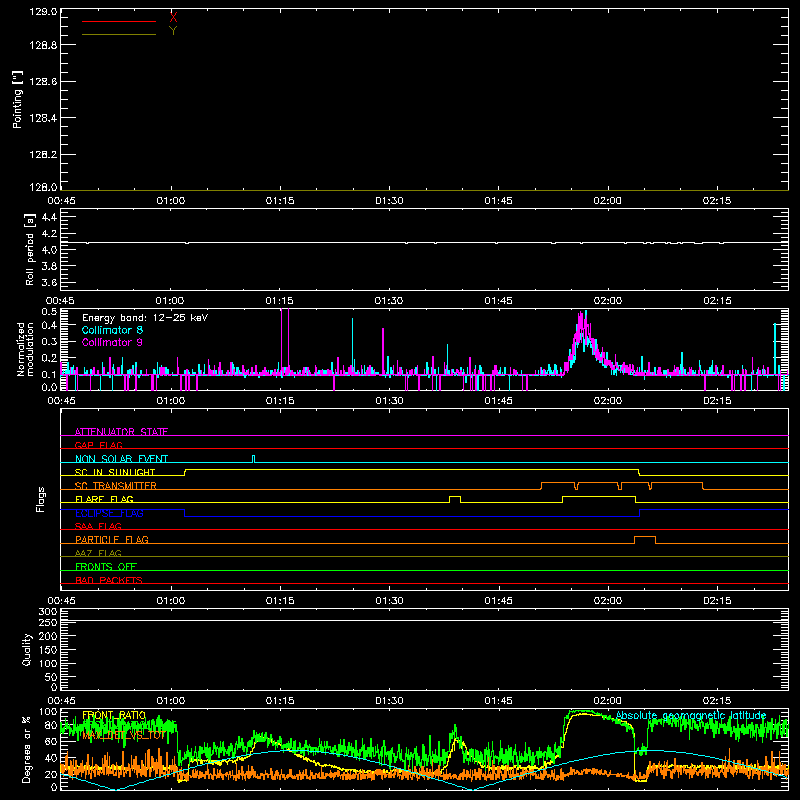The height and width of the screenshot is (800, 800).
Task: Click the FRONTS_OFF flag label
Action: (106, 567)
